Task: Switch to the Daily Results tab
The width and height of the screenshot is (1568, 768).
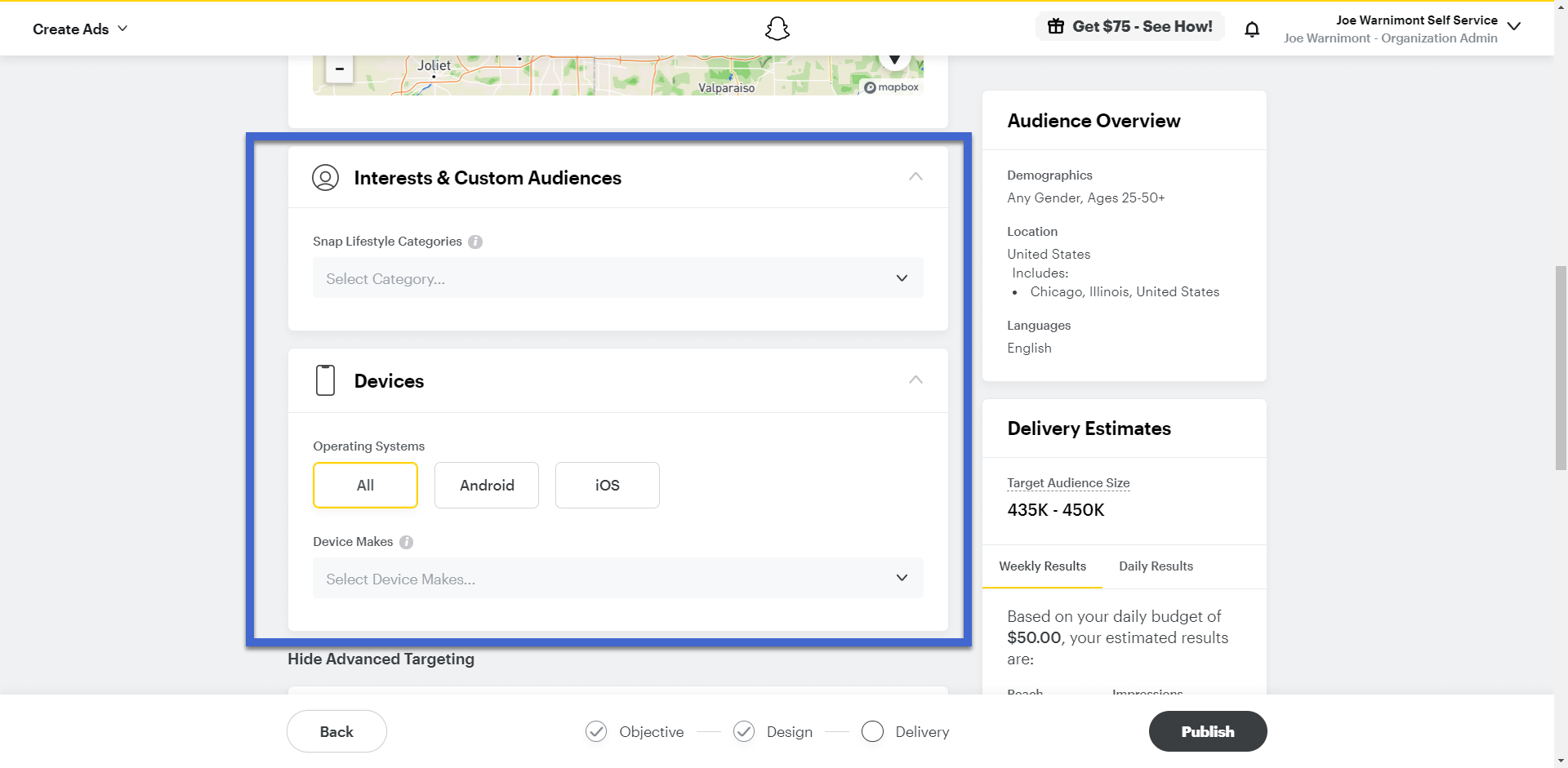Action: click(x=1156, y=566)
